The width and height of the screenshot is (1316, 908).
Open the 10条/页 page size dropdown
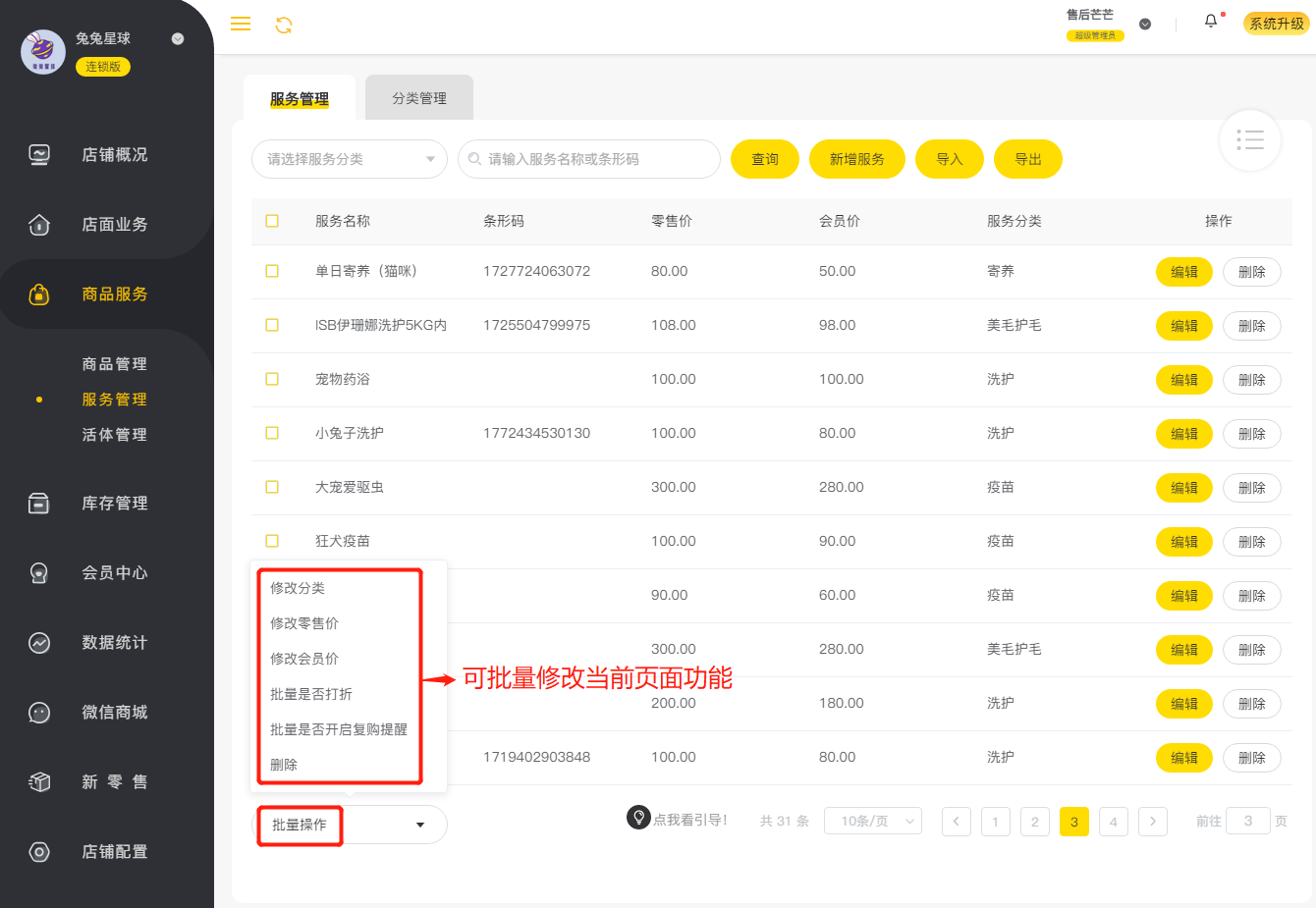(x=872, y=821)
